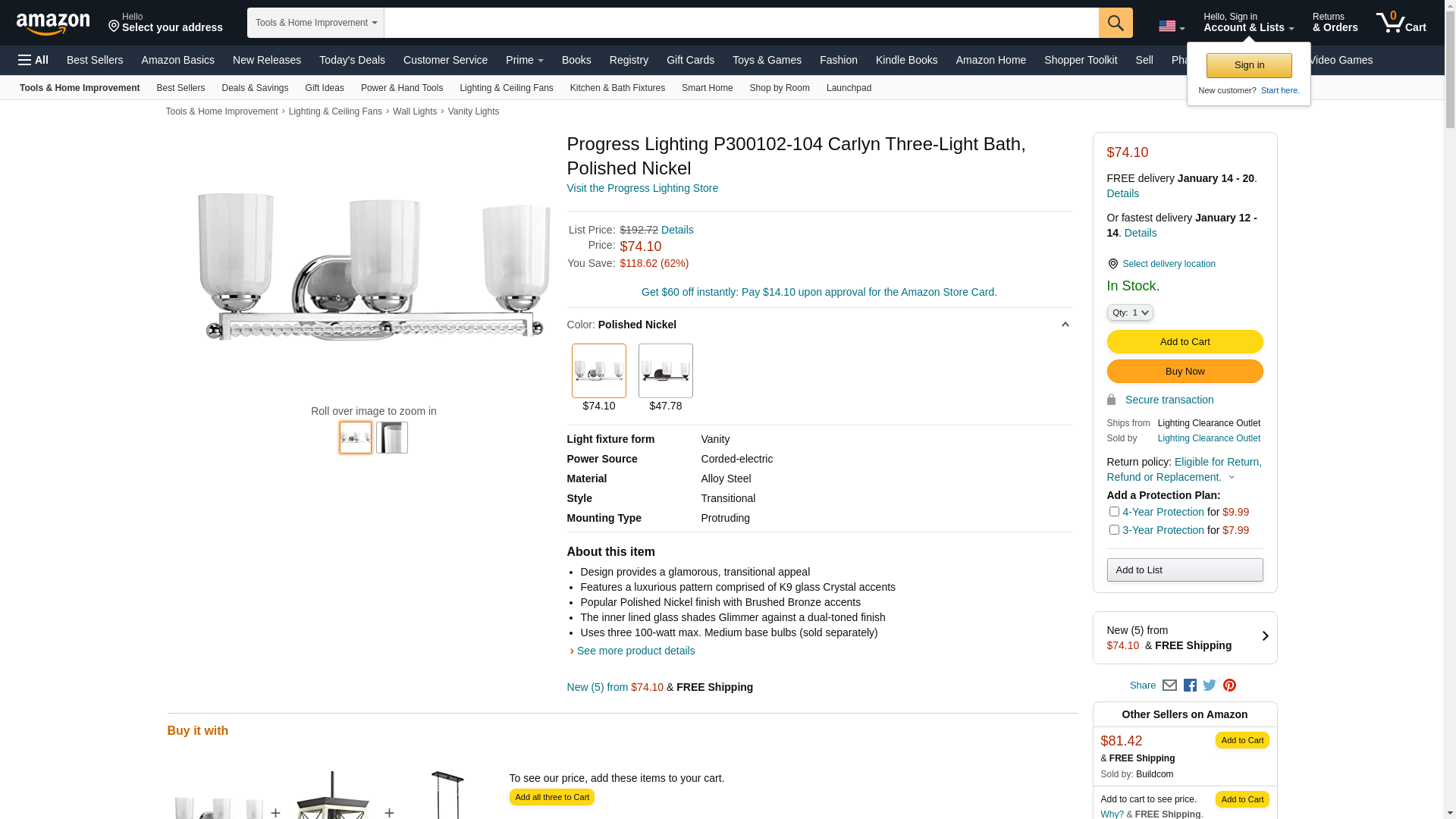
Task: Share product on Facebook
Action: (x=1190, y=686)
